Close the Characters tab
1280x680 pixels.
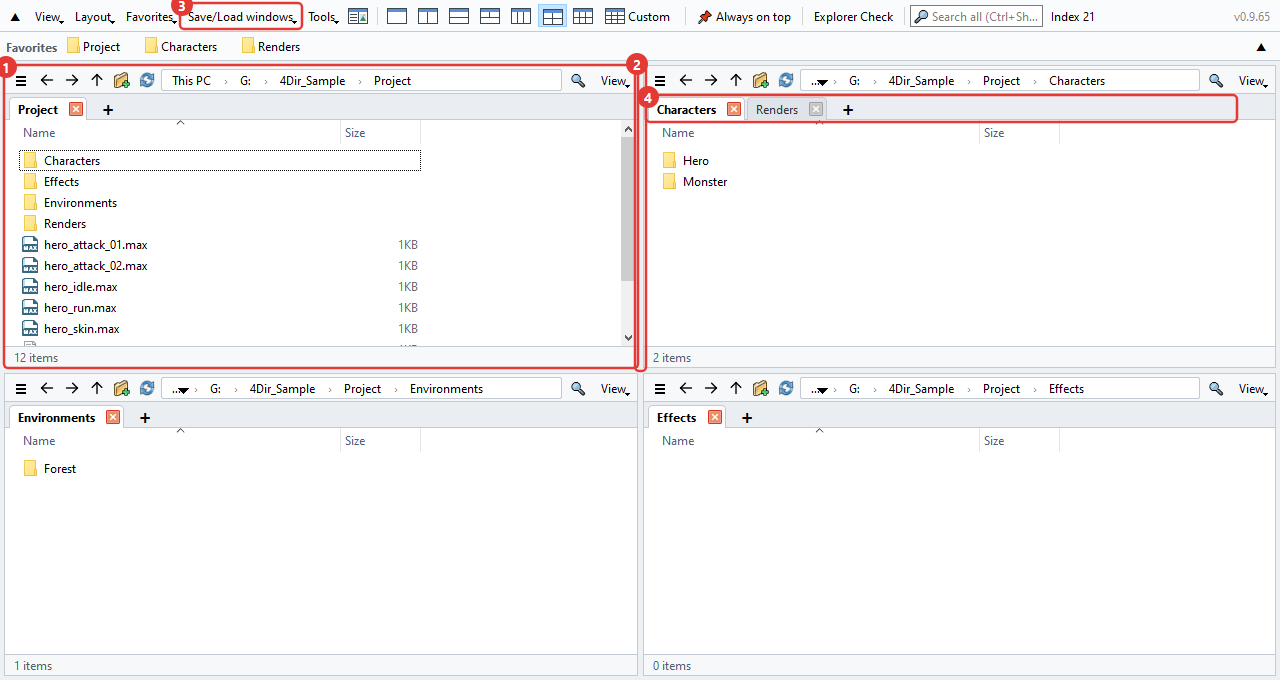(734, 110)
